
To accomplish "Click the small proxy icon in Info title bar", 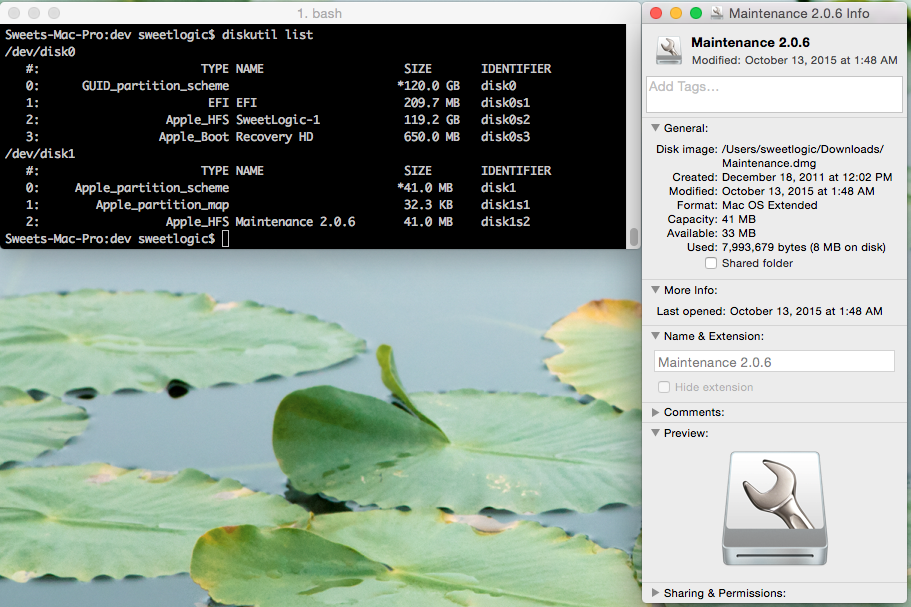I will pos(717,13).
